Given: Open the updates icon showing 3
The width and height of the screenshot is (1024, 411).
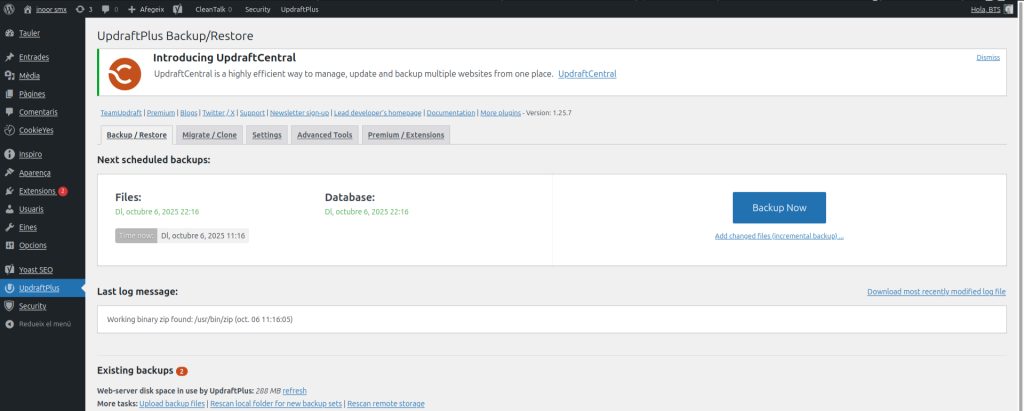Looking at the screenshot, I should (x=84, y=9).
